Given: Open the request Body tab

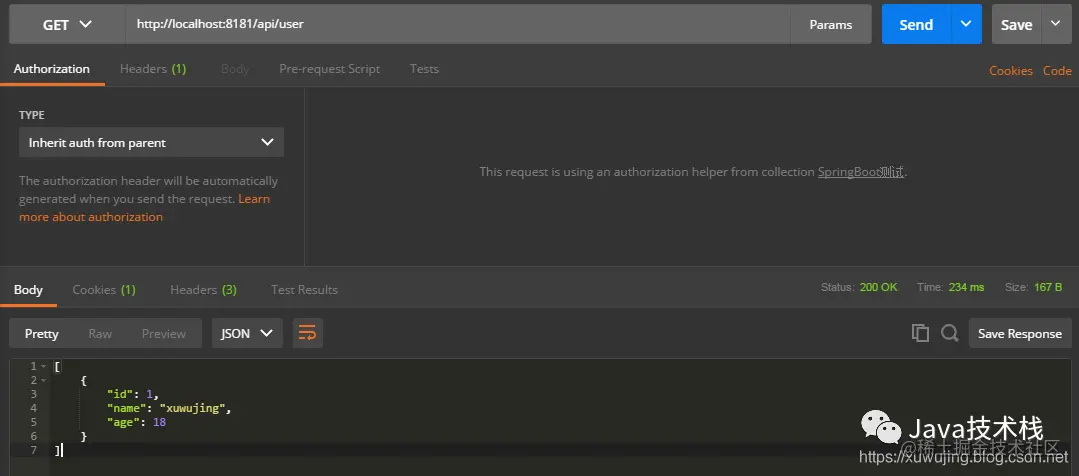Looking at the screenshot, I should tap(235, 69).
